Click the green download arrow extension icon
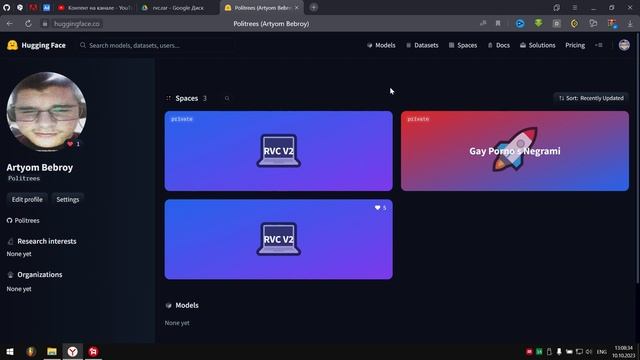 539,24
